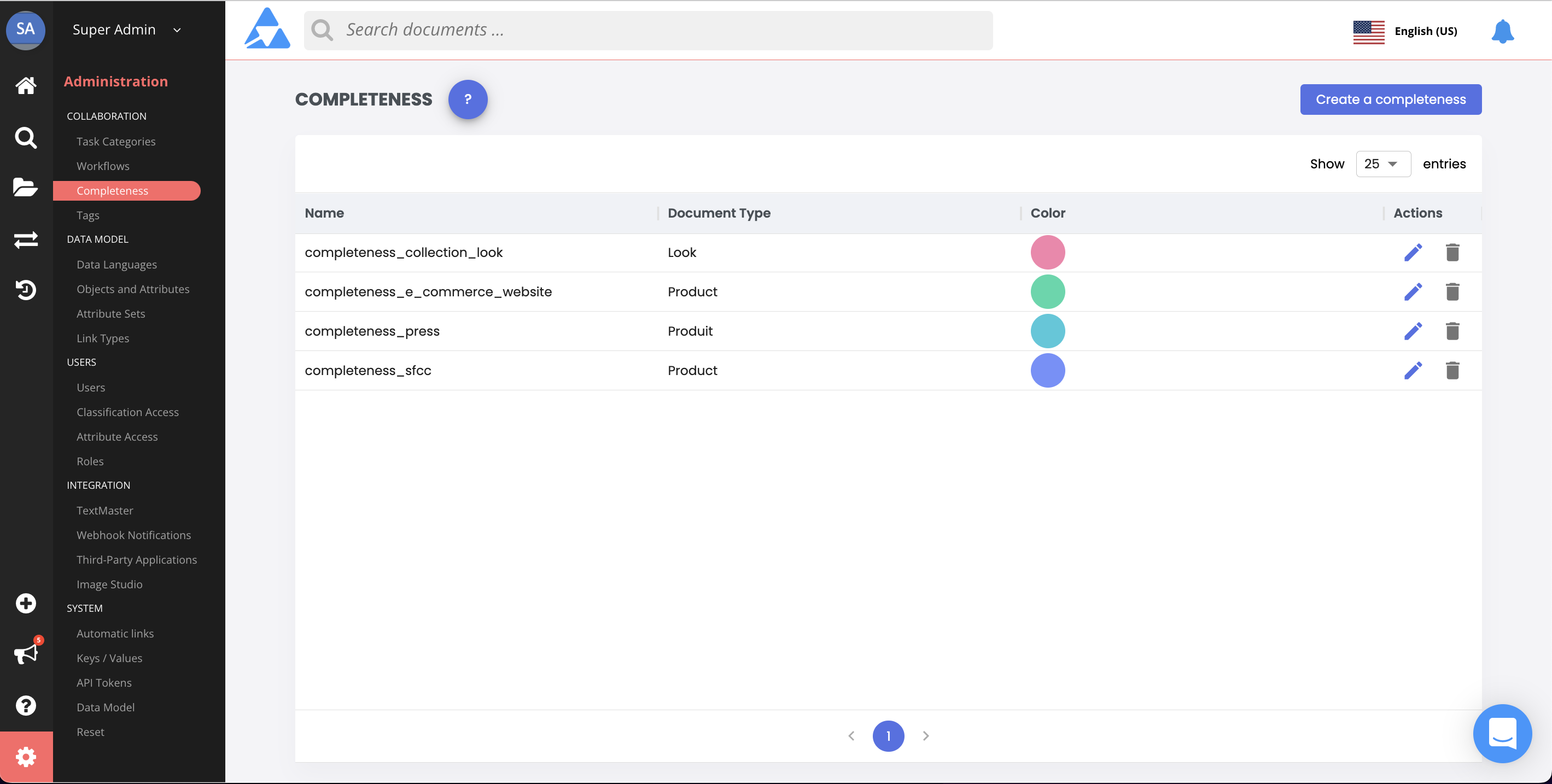Click the blue question help button beside Completeness

[x=468, y=100]
